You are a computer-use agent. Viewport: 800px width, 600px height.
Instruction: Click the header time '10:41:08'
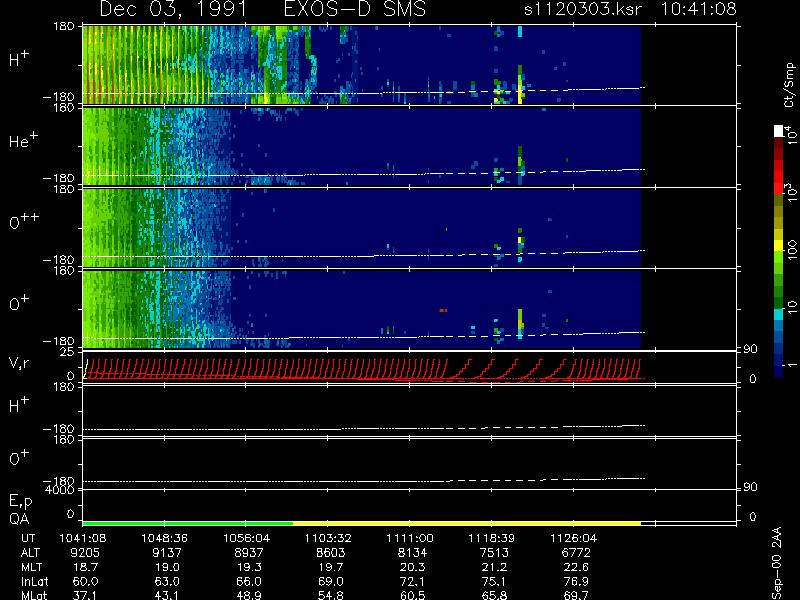coord(698,9)
